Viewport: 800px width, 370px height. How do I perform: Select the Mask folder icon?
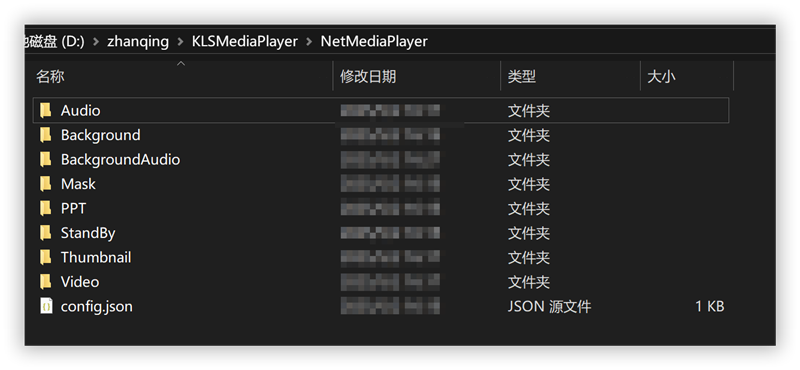coord(46,184)
